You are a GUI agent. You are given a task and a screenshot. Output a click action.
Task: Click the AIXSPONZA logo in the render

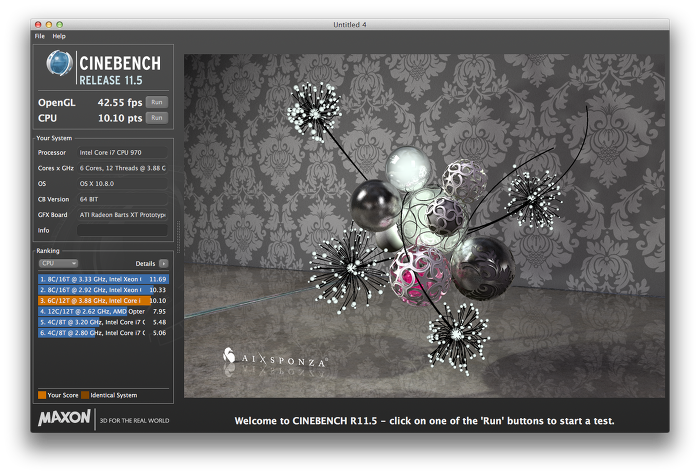click(275, 358)
